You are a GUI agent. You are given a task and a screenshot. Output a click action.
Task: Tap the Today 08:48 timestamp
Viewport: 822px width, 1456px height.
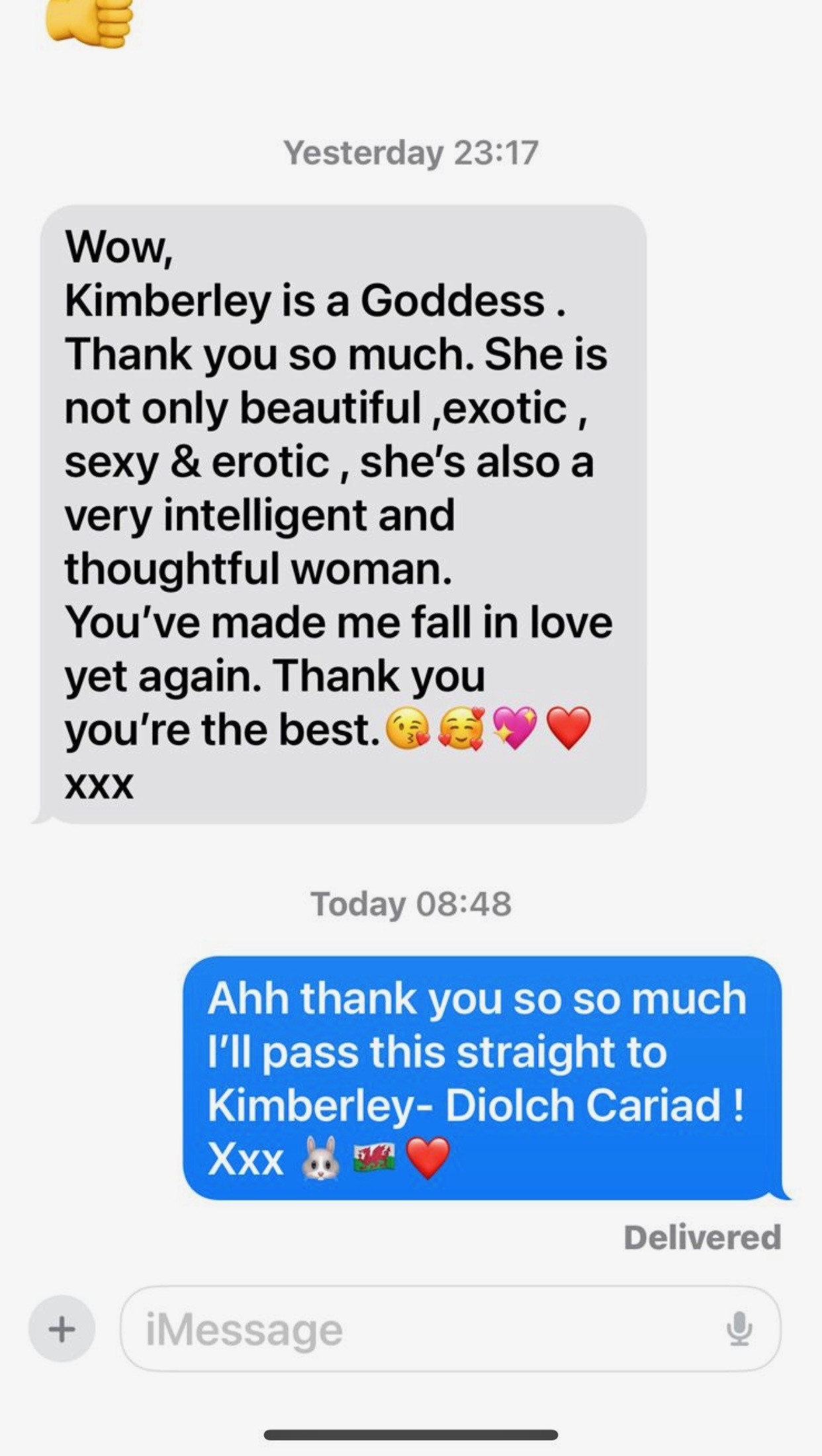coord(411,904)
